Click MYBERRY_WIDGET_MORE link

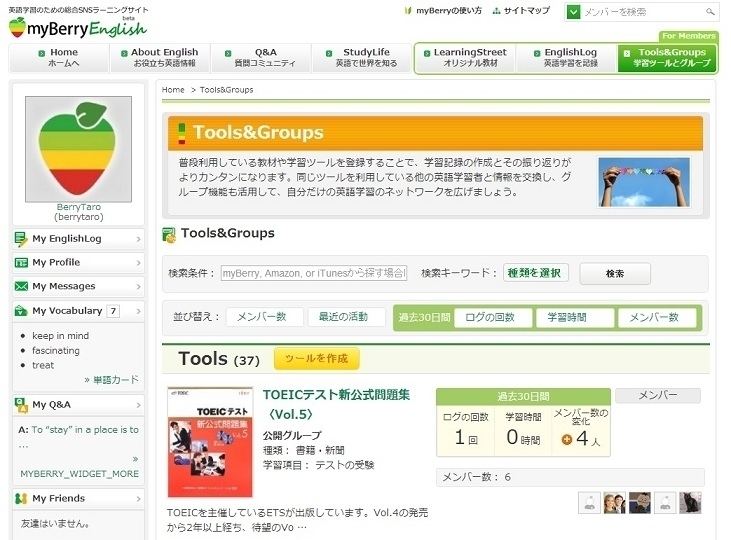[x=79, y=474]
